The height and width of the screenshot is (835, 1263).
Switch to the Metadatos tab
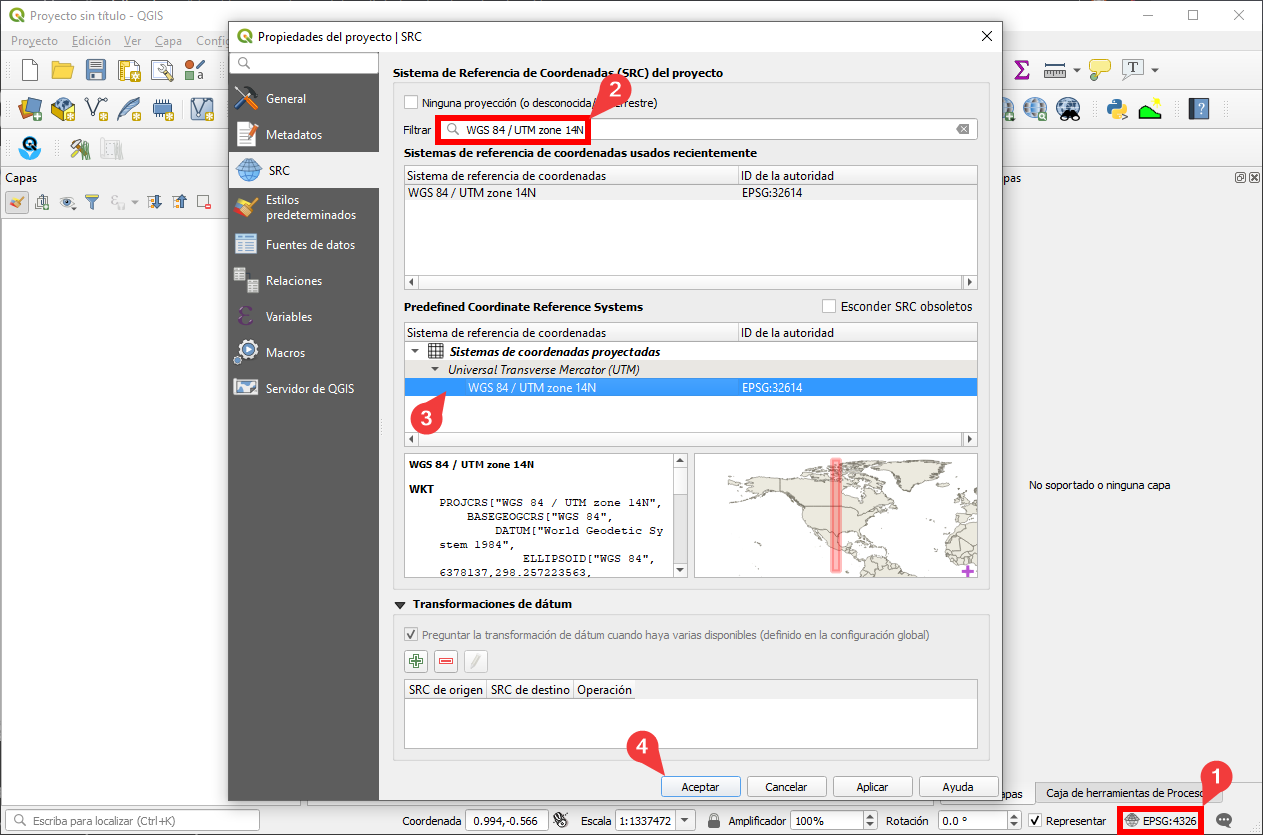[293, 134]
